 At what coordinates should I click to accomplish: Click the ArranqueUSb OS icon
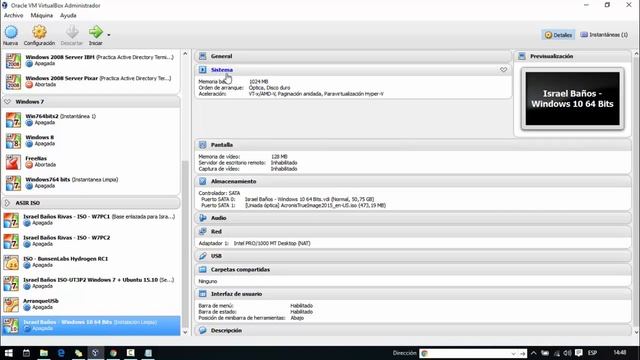(x=11, y=304)
